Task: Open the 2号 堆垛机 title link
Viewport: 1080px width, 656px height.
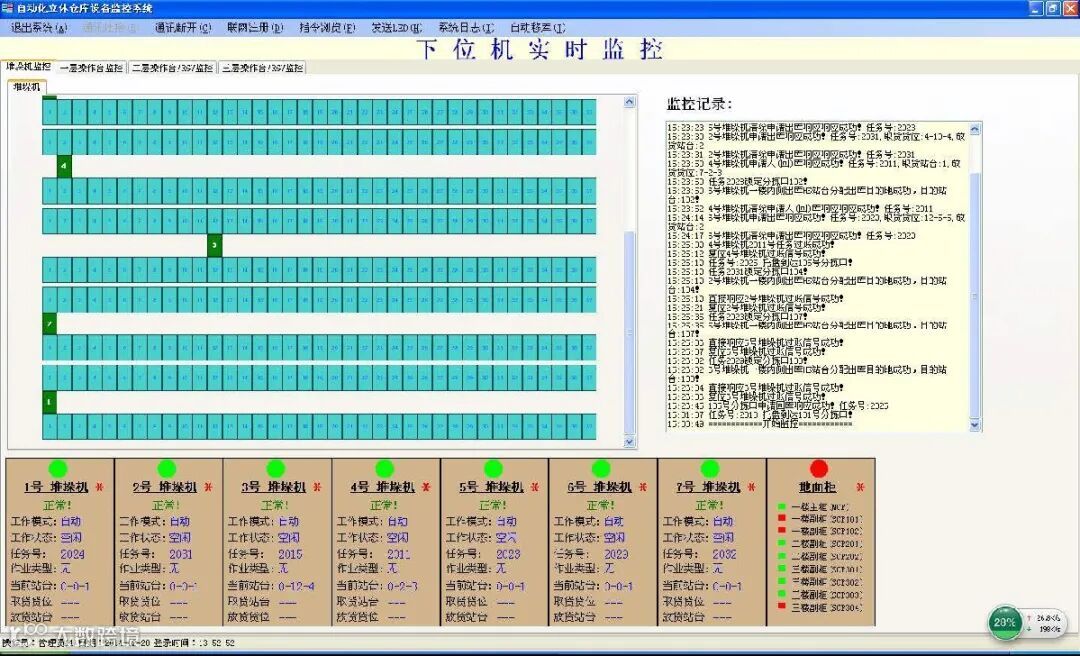Action: [x=165, y=487]
